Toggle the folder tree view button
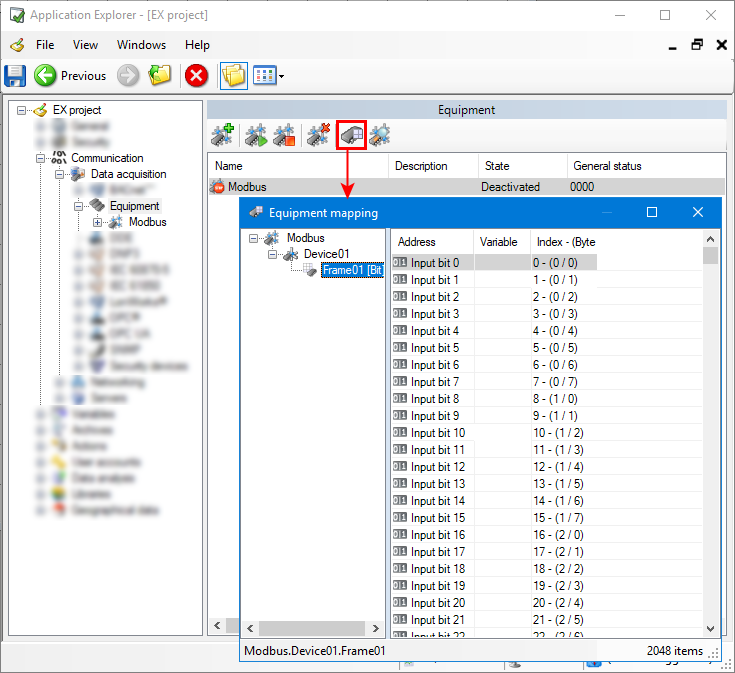 (x=233, y=76)
